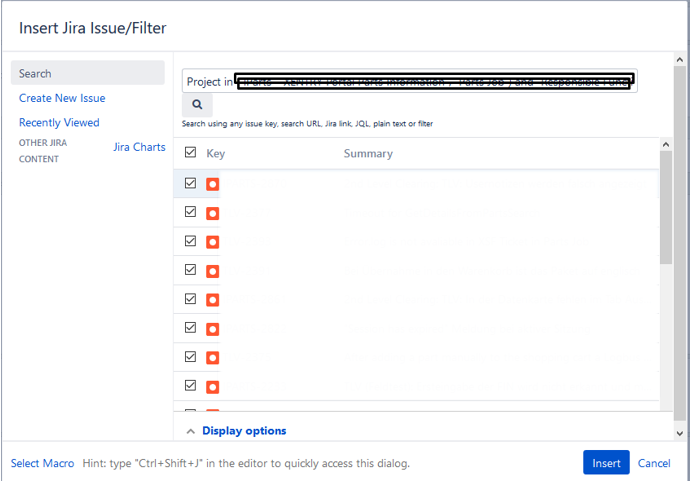Uncheck the first issue row checkbox
Image resolution: width=694 pixels, height=481 pixels.
(x=190, y=183)
